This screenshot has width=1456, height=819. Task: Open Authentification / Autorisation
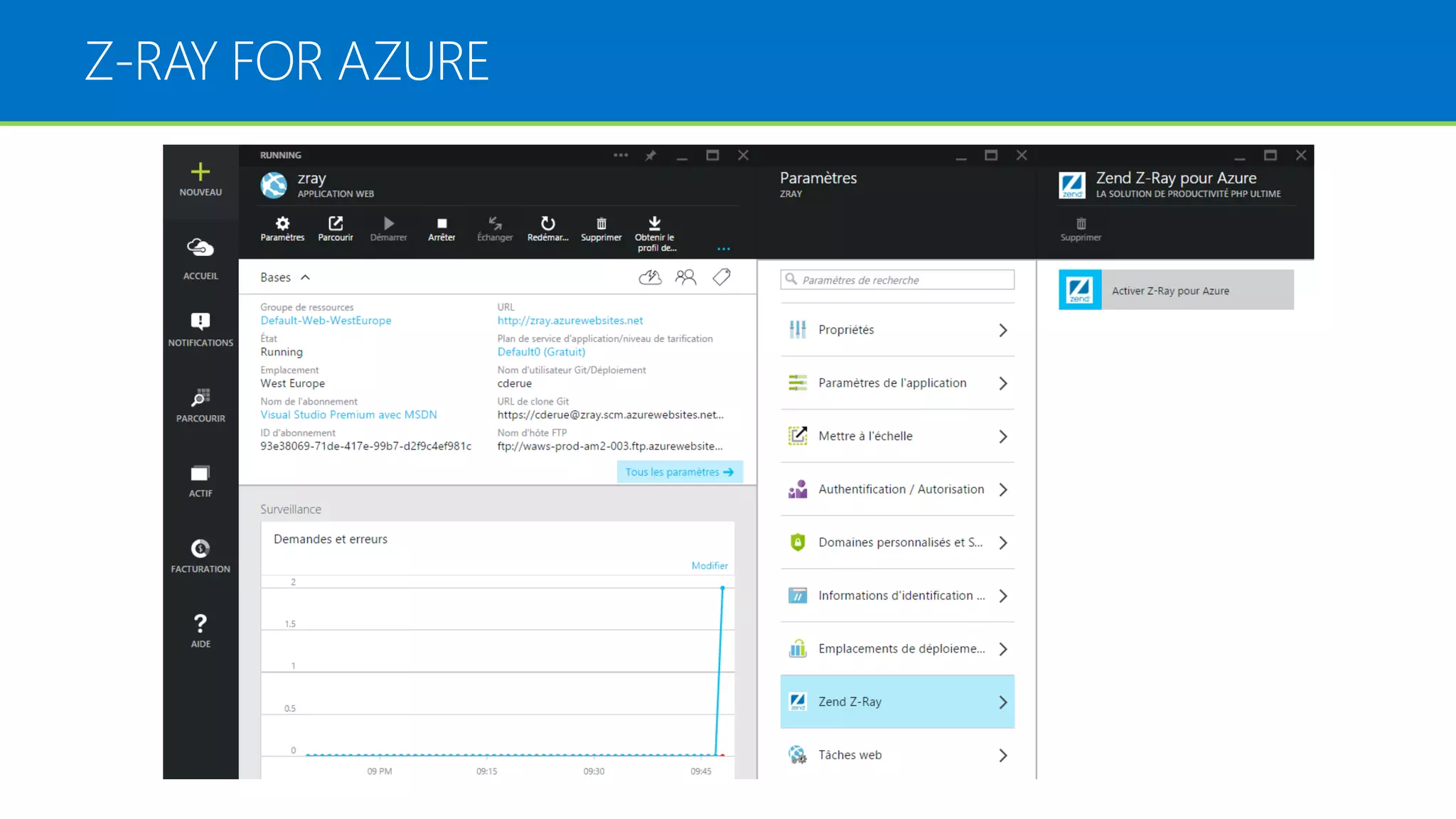point(897,489)
